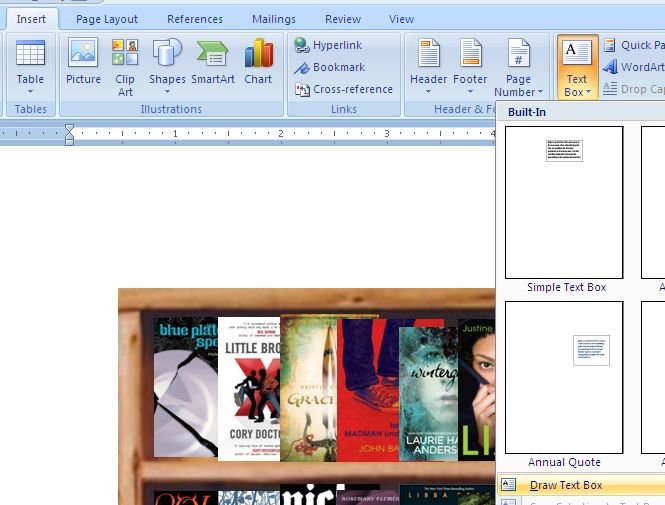Image resolution: width=665 pixels, height=505 pixels.
Task: Expand the Shapes dropdown arrow
Action: click(167, 92)
